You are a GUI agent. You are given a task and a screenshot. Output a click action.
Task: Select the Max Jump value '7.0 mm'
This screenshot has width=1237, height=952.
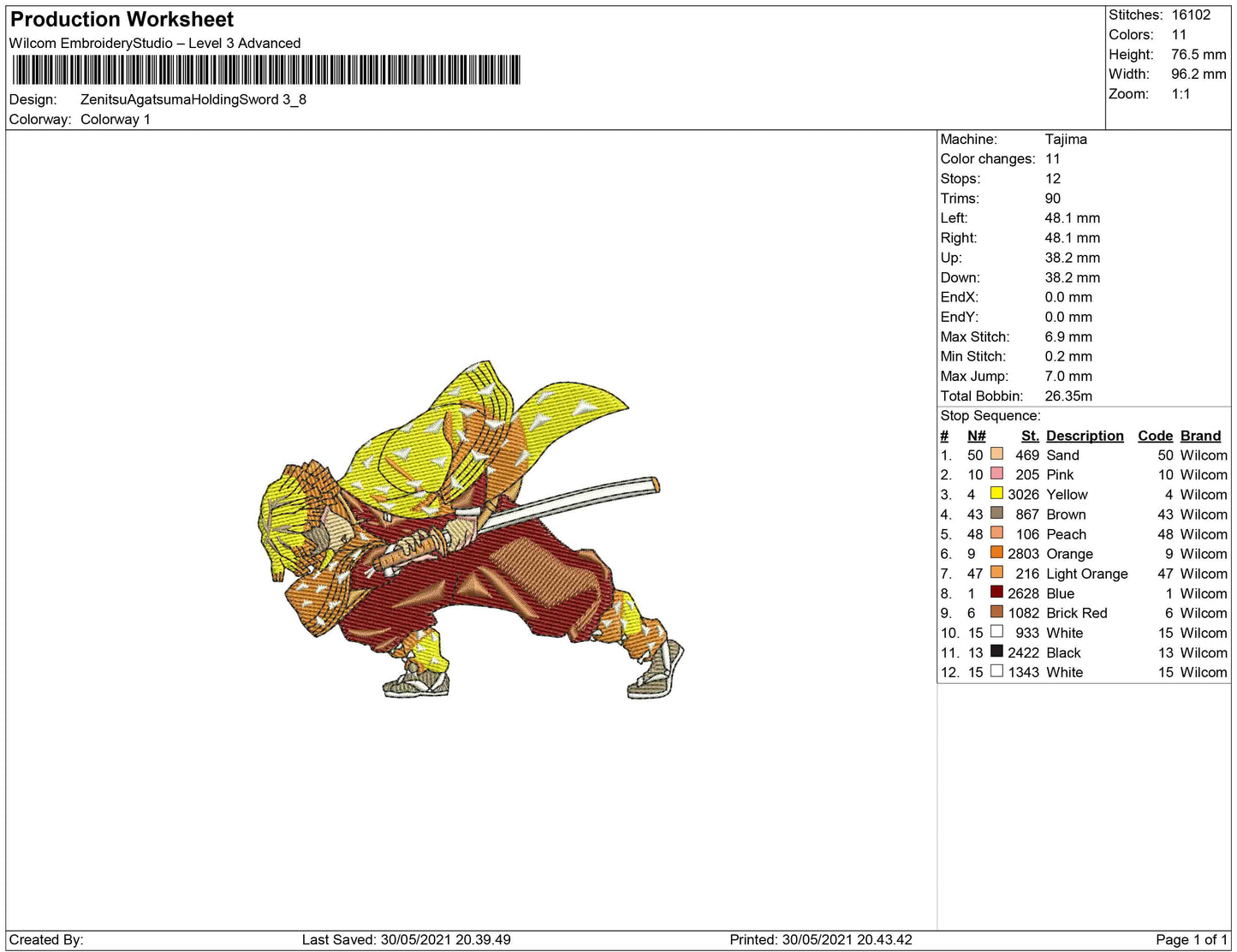(x=1068, y=376)
